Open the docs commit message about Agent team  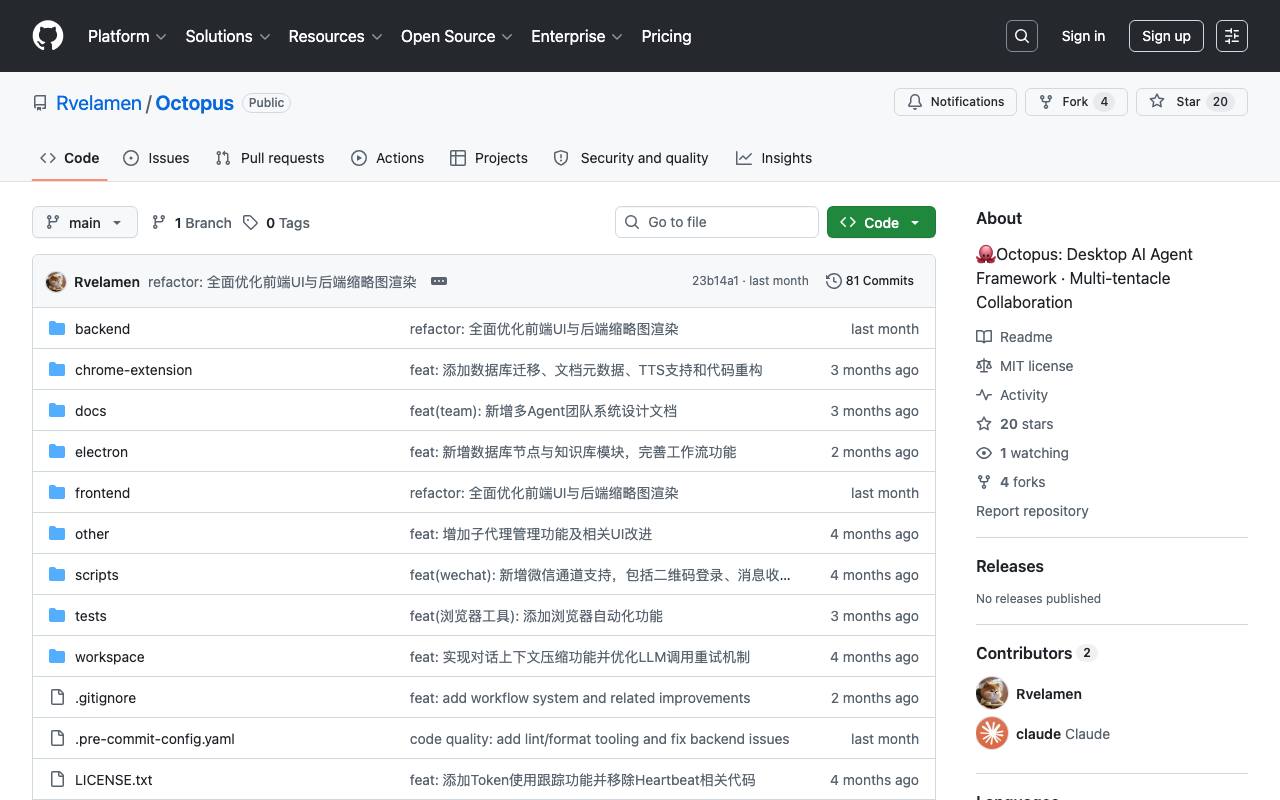coord(543,411)
